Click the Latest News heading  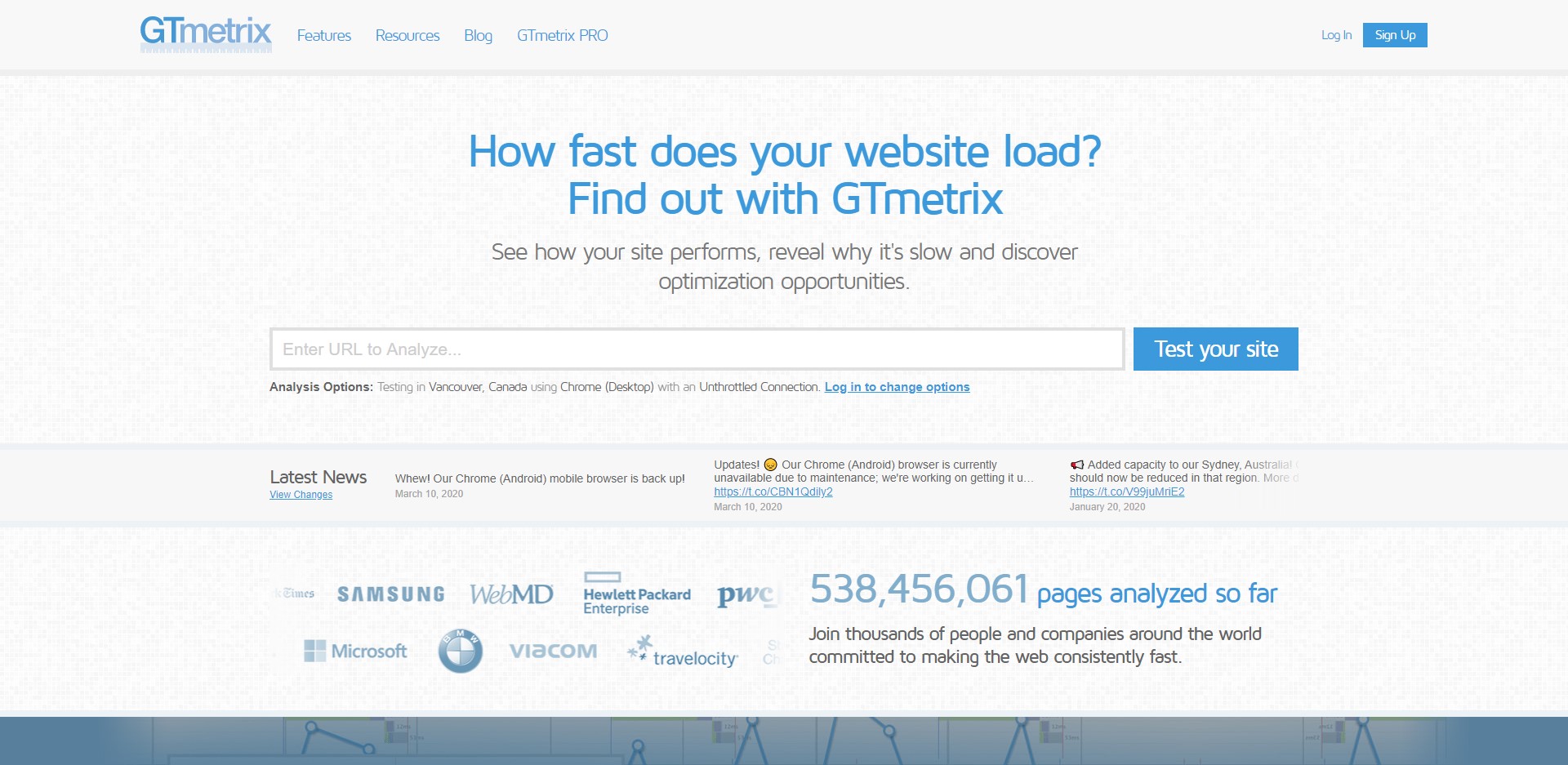pos(318,477)
